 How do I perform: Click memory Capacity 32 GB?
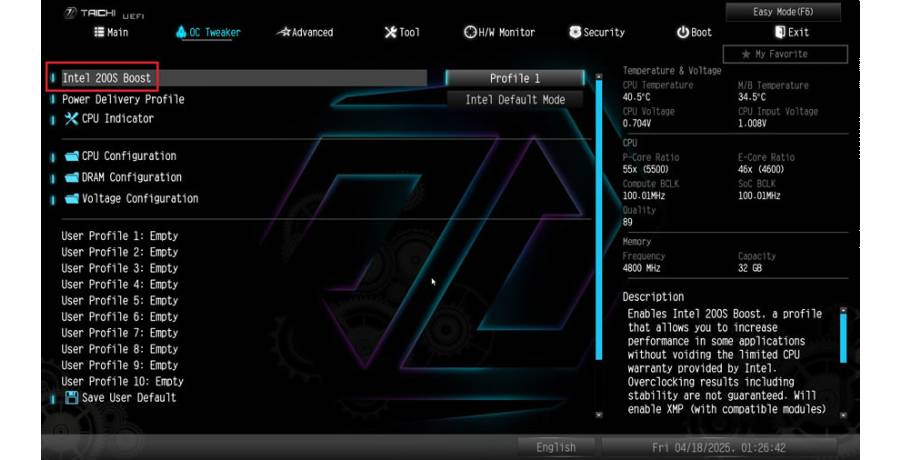pos(750,268)
